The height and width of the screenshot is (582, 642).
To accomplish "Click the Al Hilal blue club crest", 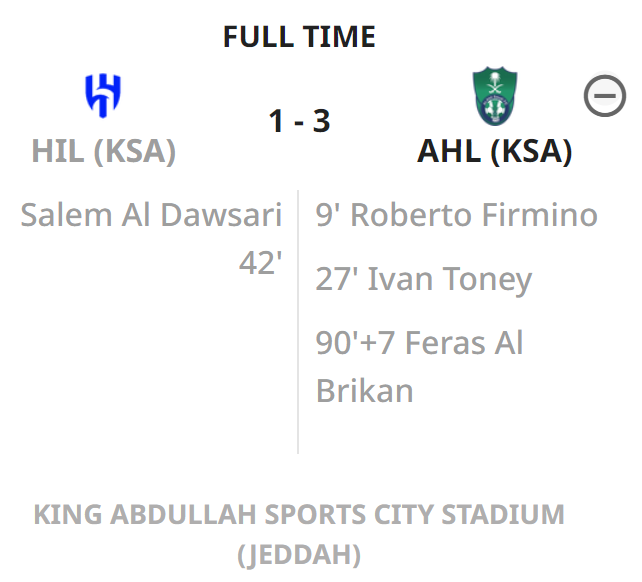I will point(103,95).
